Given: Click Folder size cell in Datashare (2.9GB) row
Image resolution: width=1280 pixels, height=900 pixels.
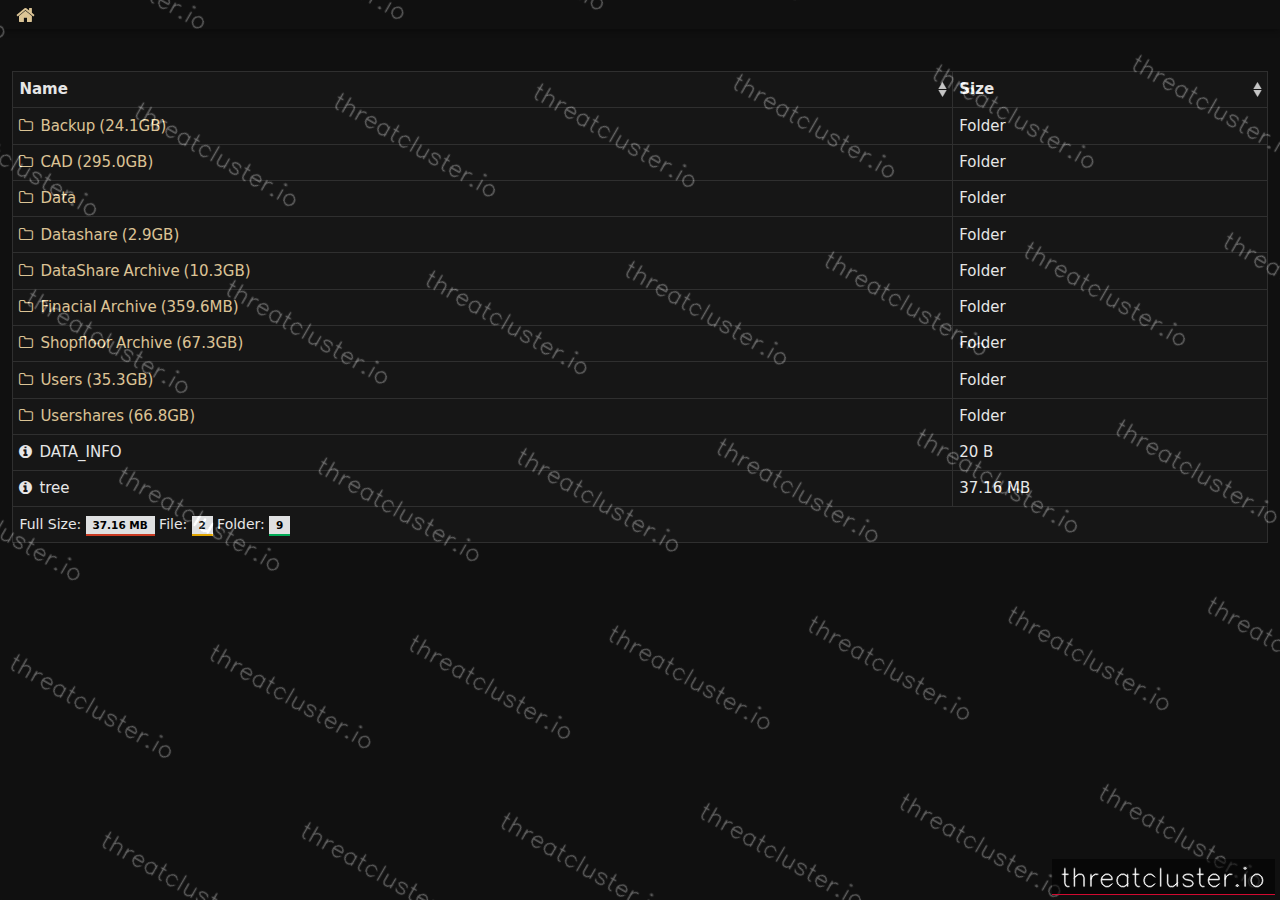Looking at the screenshot, I should [1109, 235].
